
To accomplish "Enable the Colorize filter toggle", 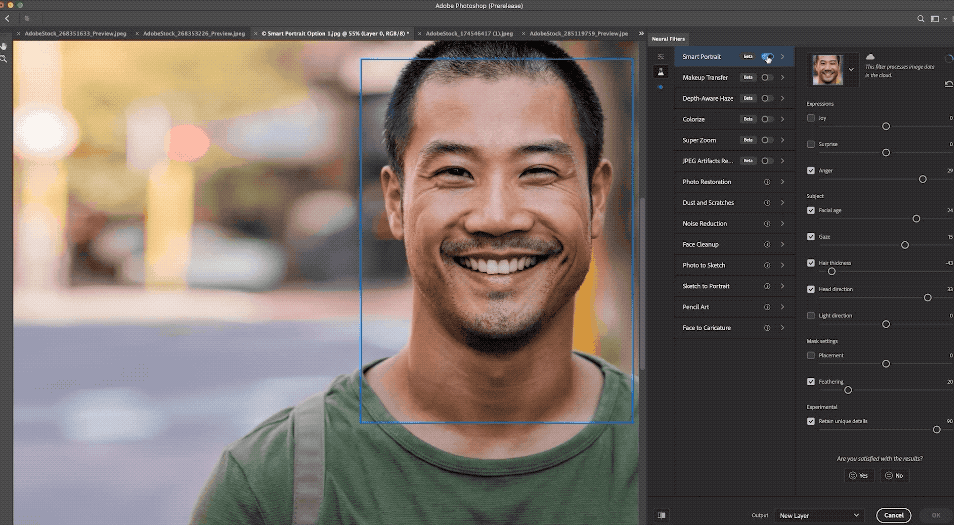I will 767,119.
